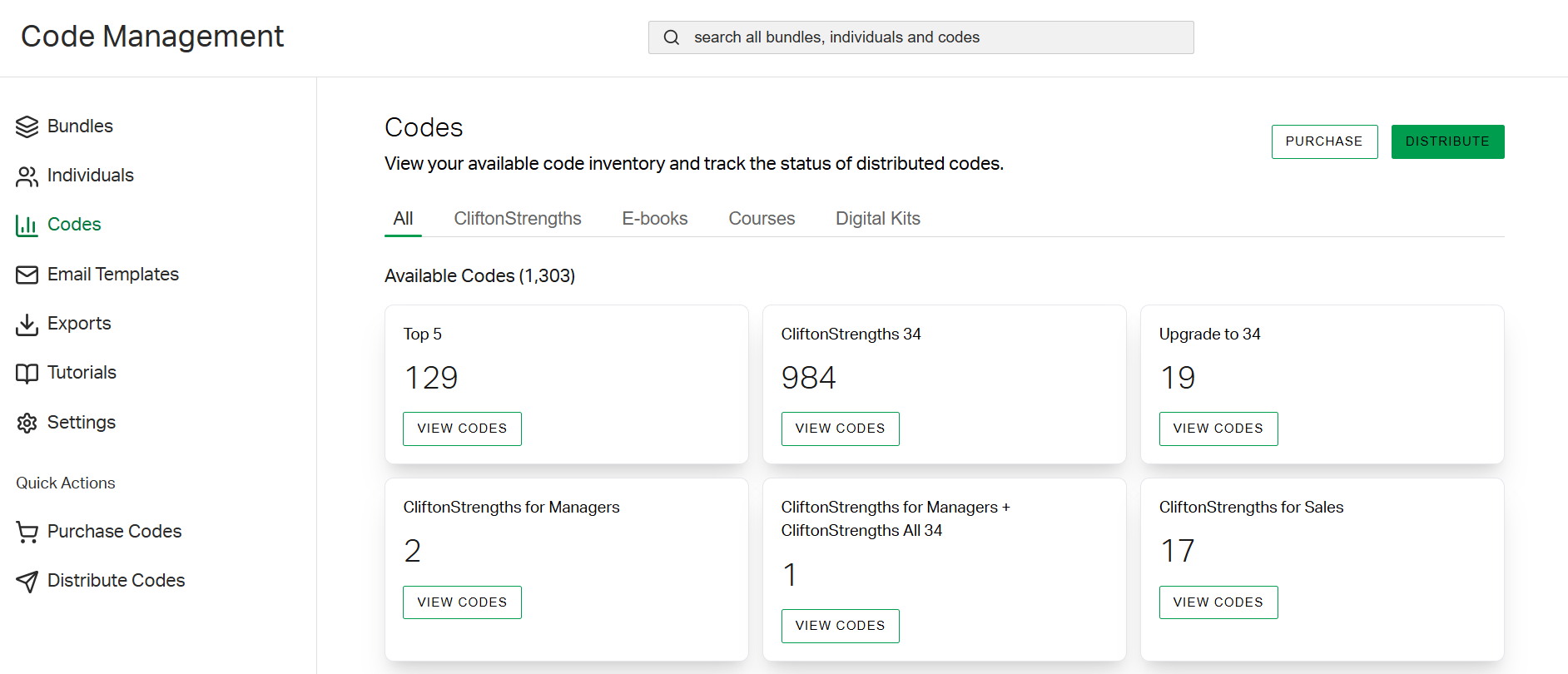Click the Tutorials book icon

point(27,374)
